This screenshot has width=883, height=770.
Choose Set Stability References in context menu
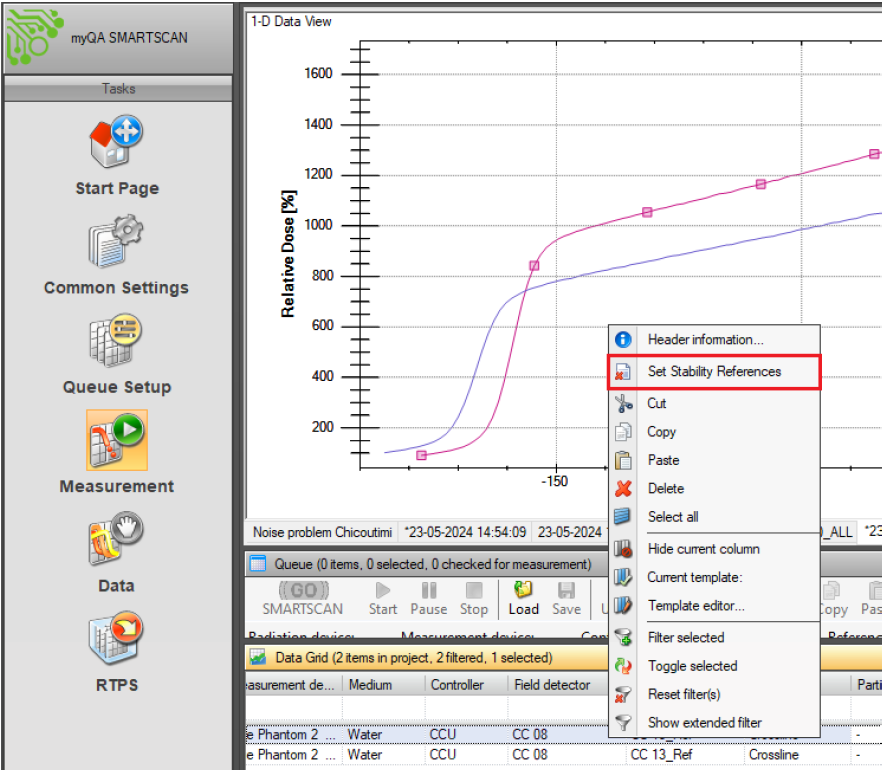point(714,371)
